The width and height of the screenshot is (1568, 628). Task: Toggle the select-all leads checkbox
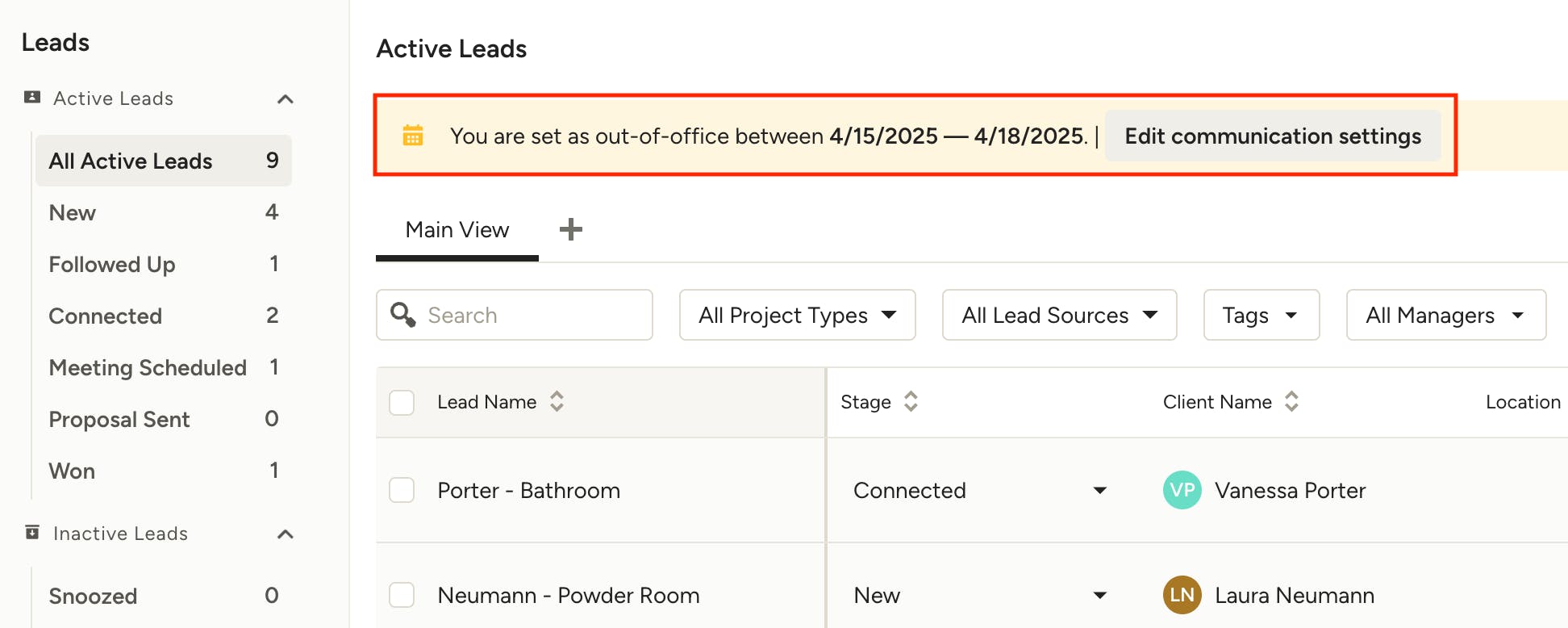pyautogui.click(x=402, y=402)
